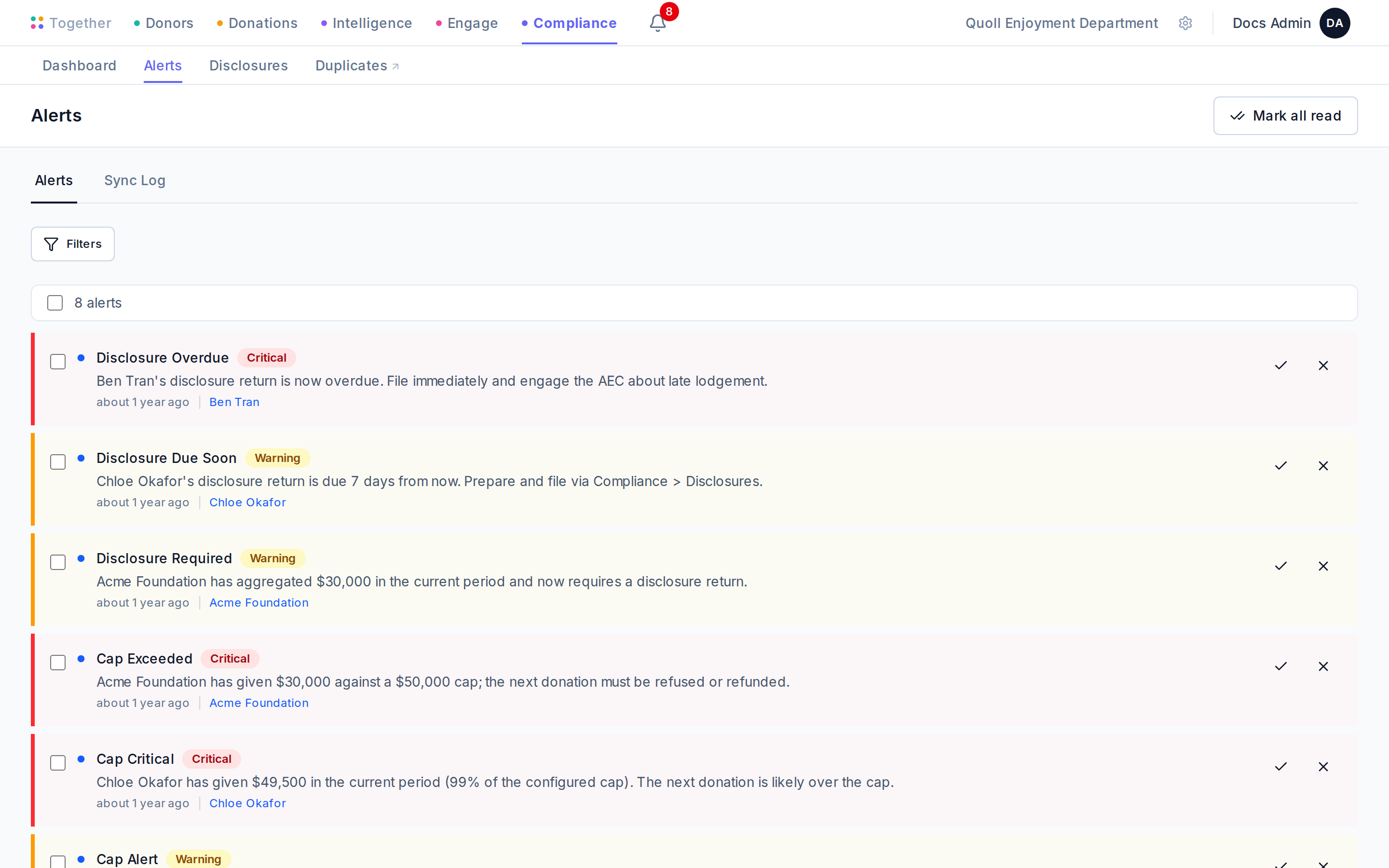Viewport: 1389px width, 868px height.
Task: Go to Engage section
Action: coord(467,23)
